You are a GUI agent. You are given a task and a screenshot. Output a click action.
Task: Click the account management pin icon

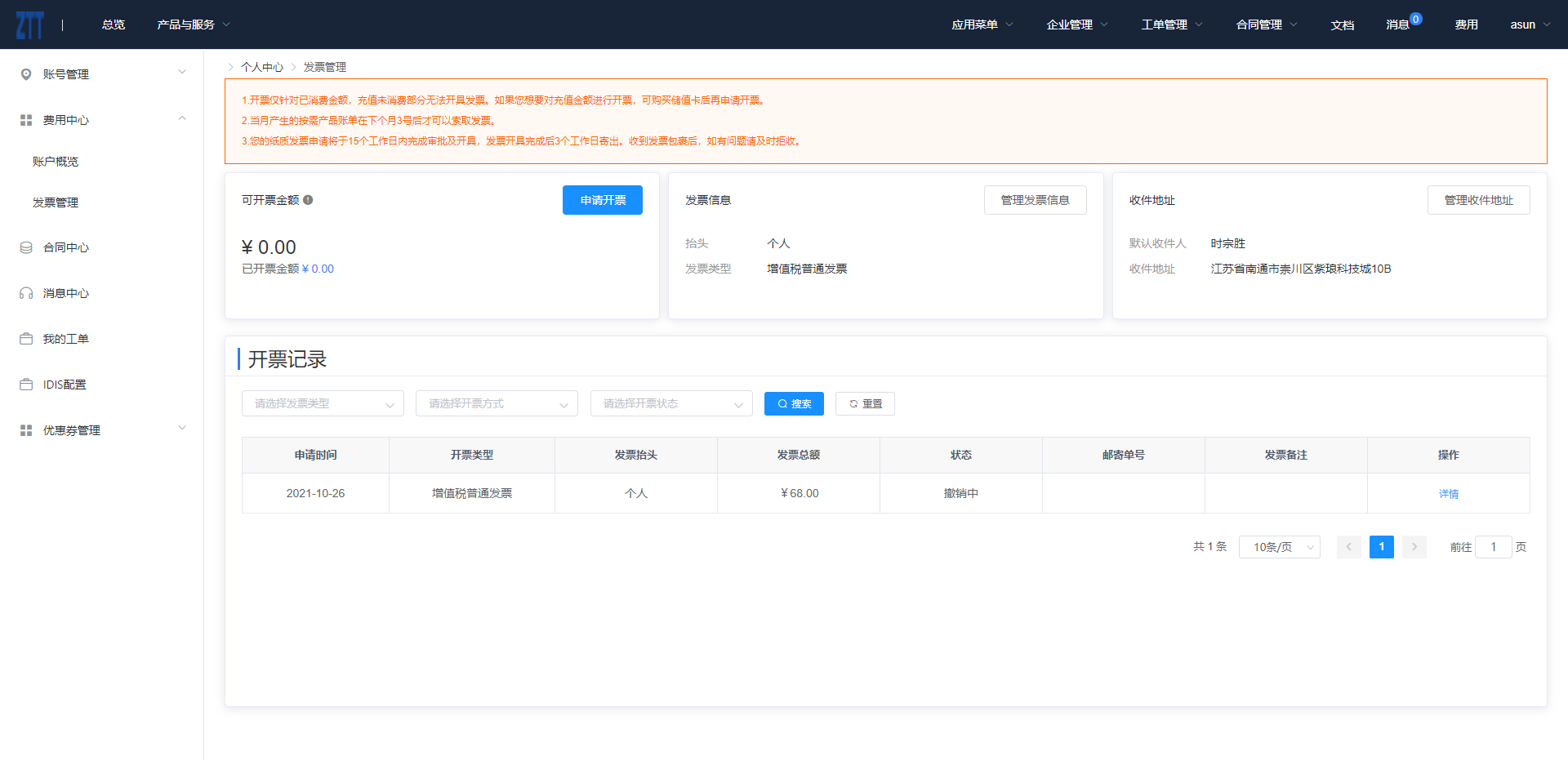pos(26,74)
